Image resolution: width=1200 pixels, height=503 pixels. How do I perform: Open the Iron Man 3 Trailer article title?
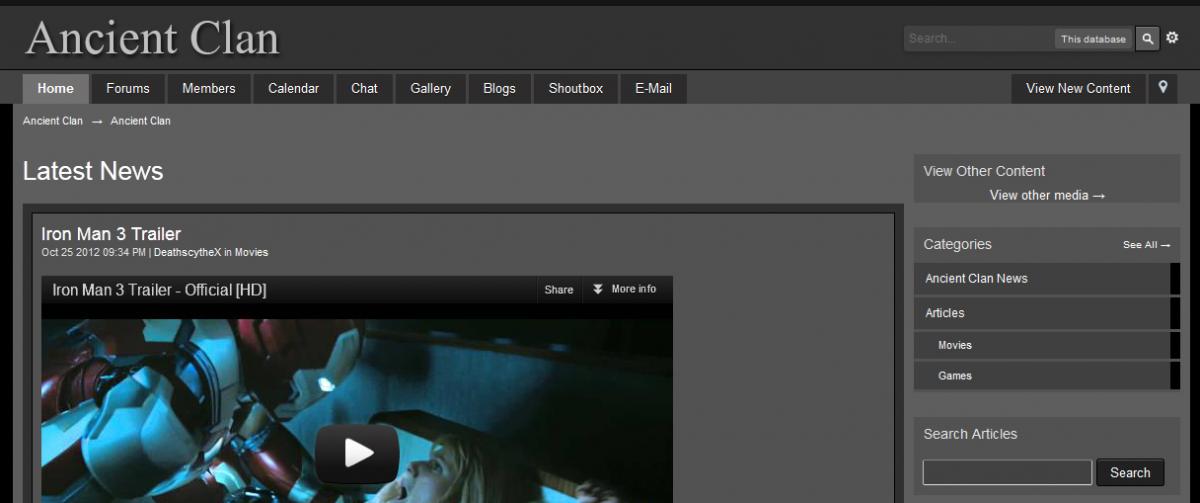coord(111,234)
